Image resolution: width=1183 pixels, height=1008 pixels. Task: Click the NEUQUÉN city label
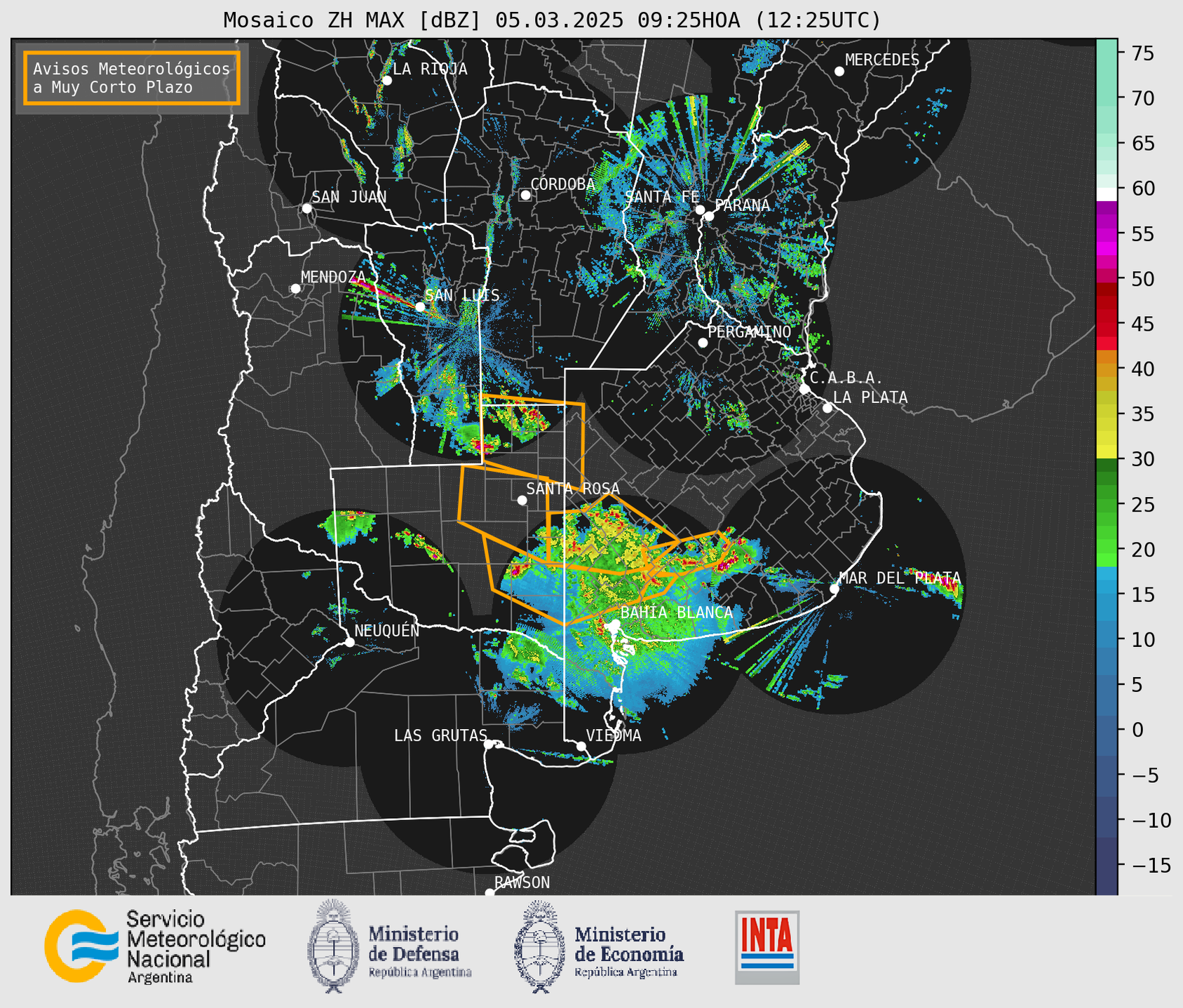tap(387, 630)
